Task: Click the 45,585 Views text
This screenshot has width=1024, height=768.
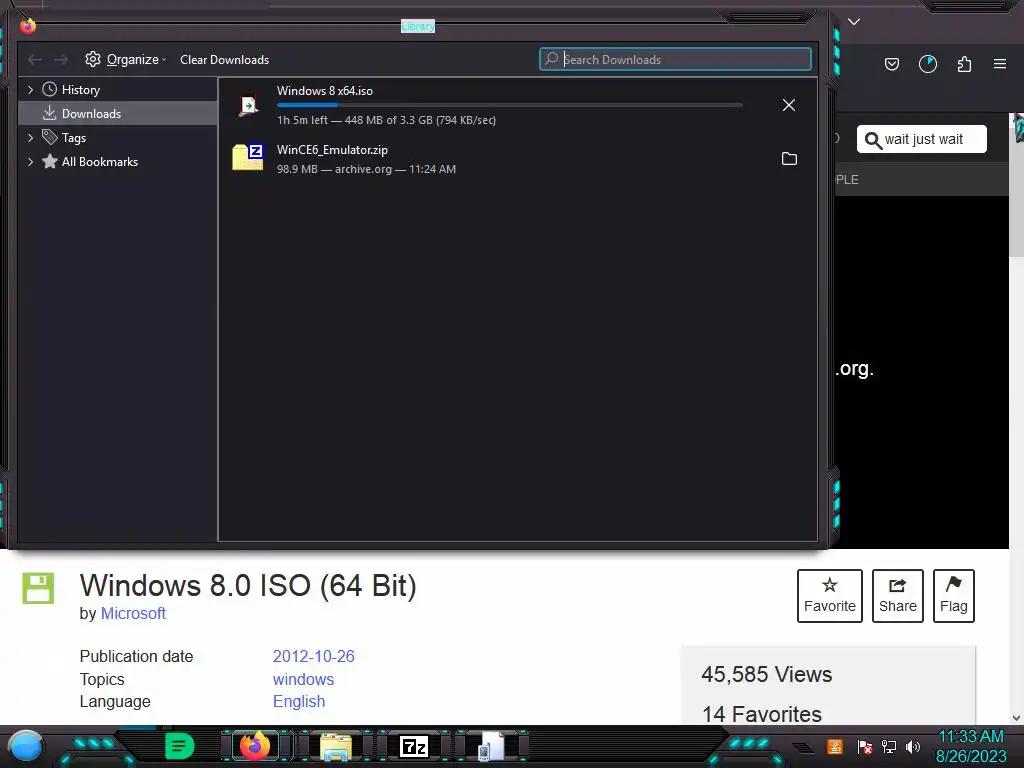Action: coord(767,674)
